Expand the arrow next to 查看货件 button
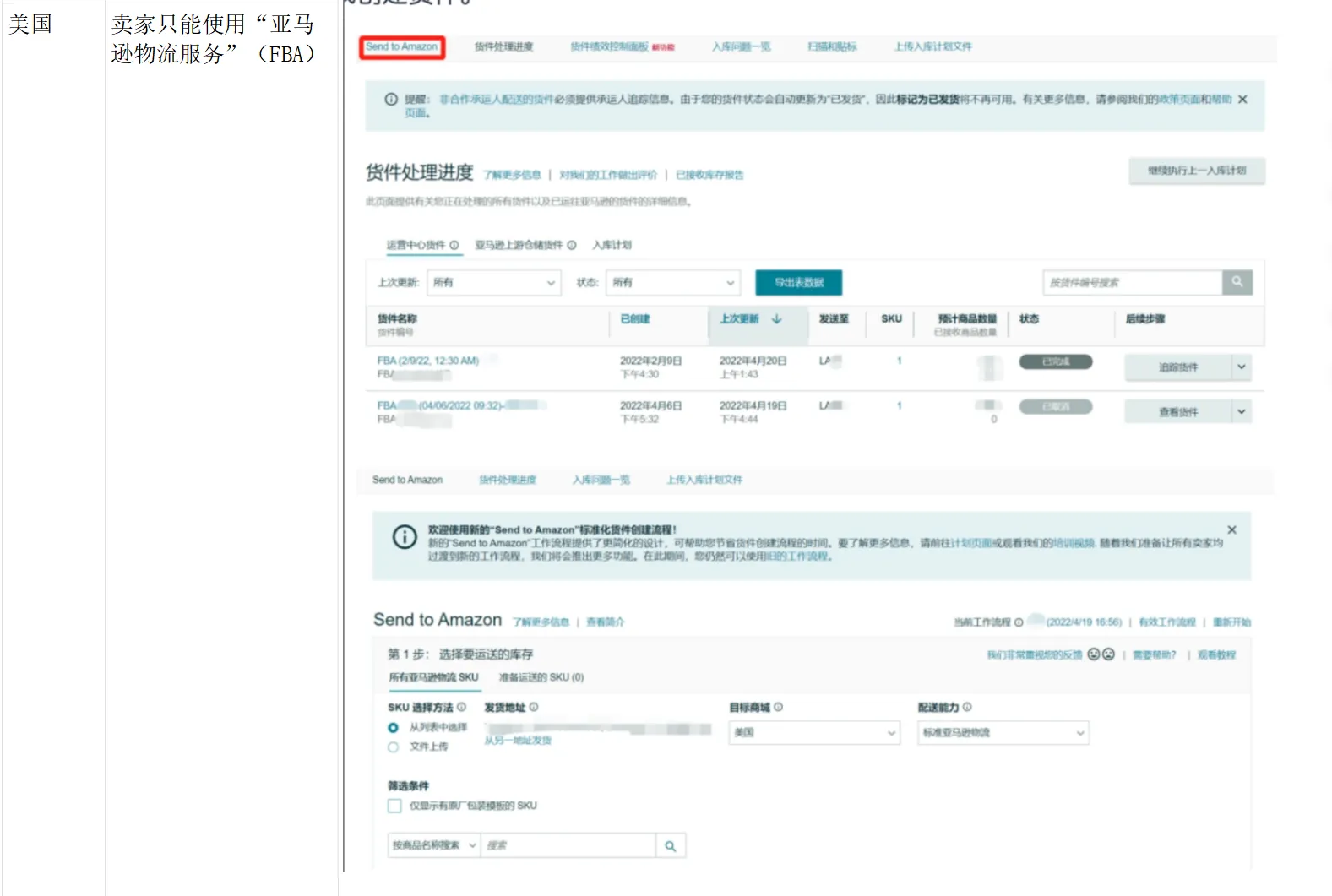Viewport: 1332px width, 896px height. 1241,412
